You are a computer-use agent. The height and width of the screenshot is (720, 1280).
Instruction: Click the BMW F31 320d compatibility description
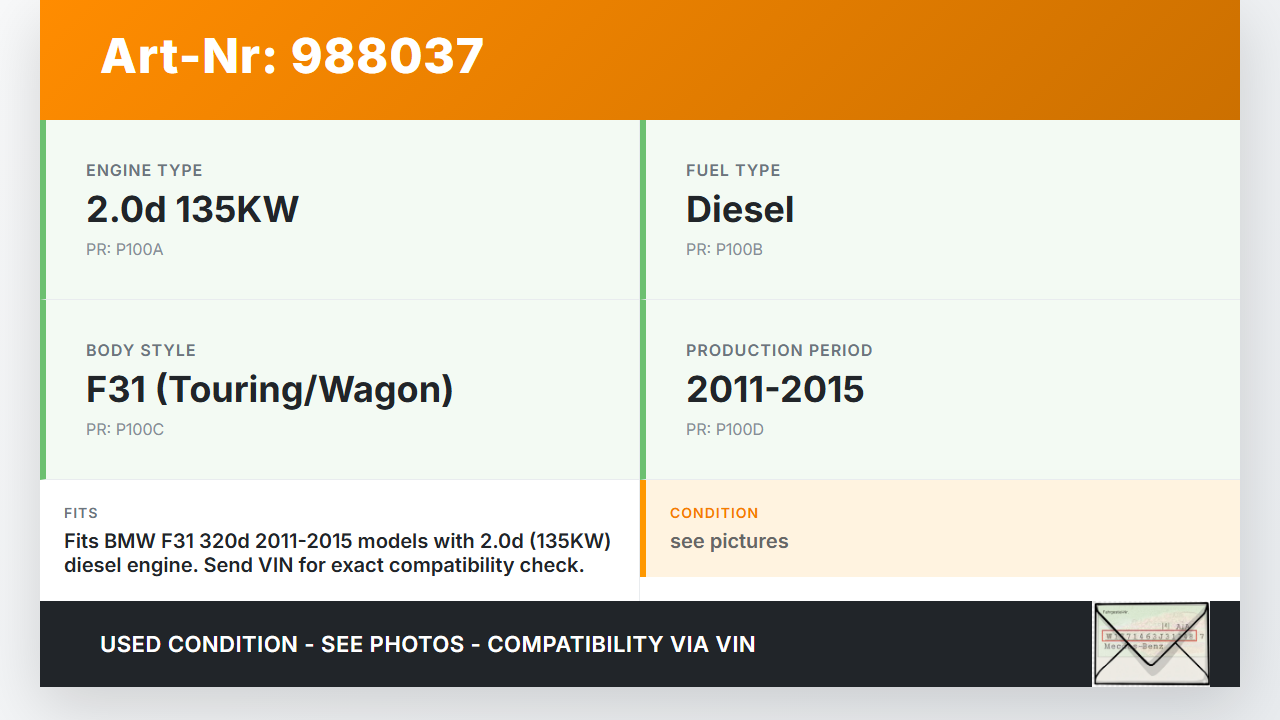pyautogui.click(x=337, y=553)
